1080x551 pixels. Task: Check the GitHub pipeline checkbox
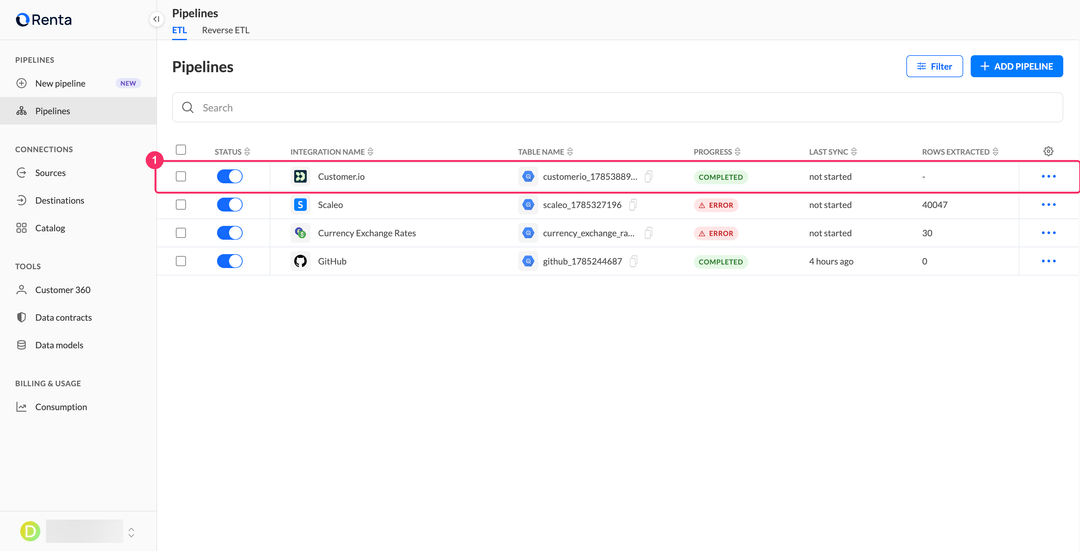180,261
